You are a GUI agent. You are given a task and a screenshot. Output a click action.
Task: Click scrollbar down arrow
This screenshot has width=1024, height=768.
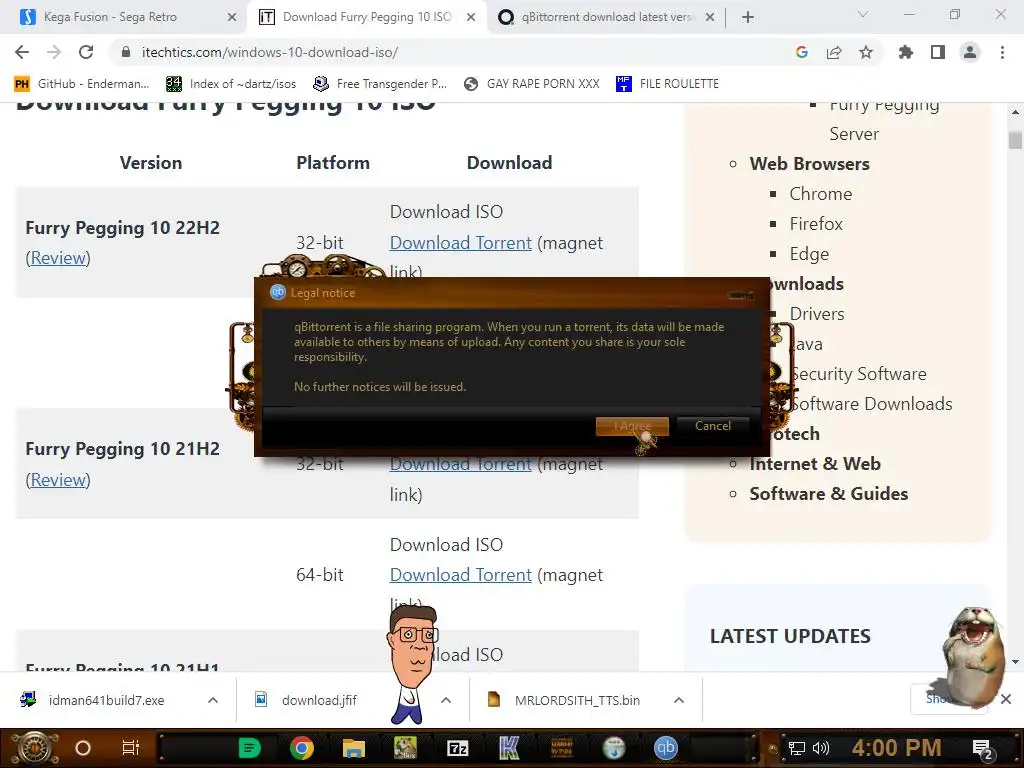click(1015, 662)
